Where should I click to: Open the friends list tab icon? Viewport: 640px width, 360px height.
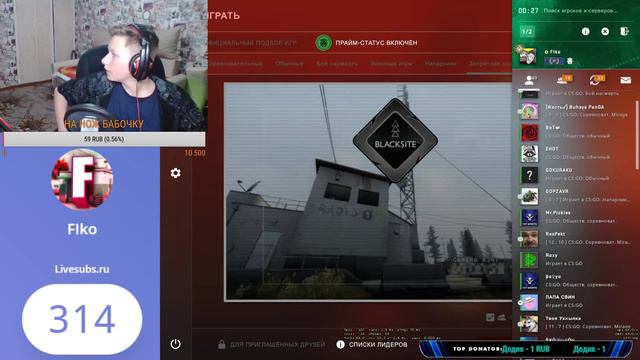[530, 80]
